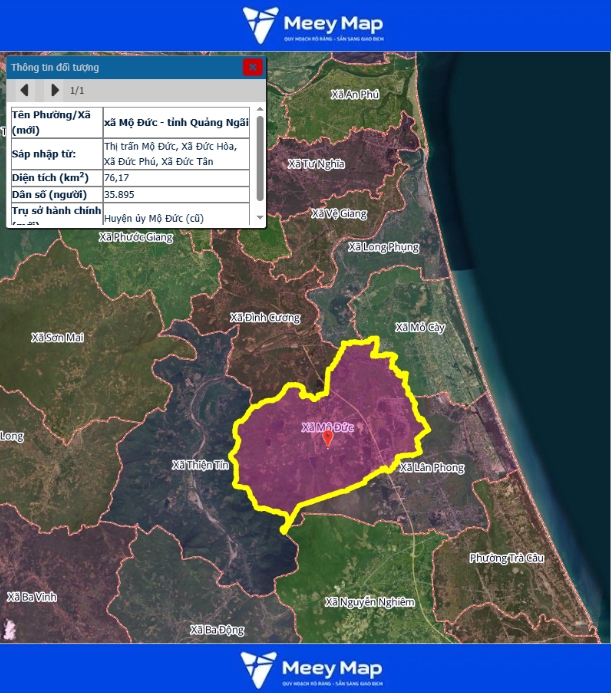611x693 pixels.
Task: Select the Xã Tư Nghĩa map label
Action: click(316, 164)
